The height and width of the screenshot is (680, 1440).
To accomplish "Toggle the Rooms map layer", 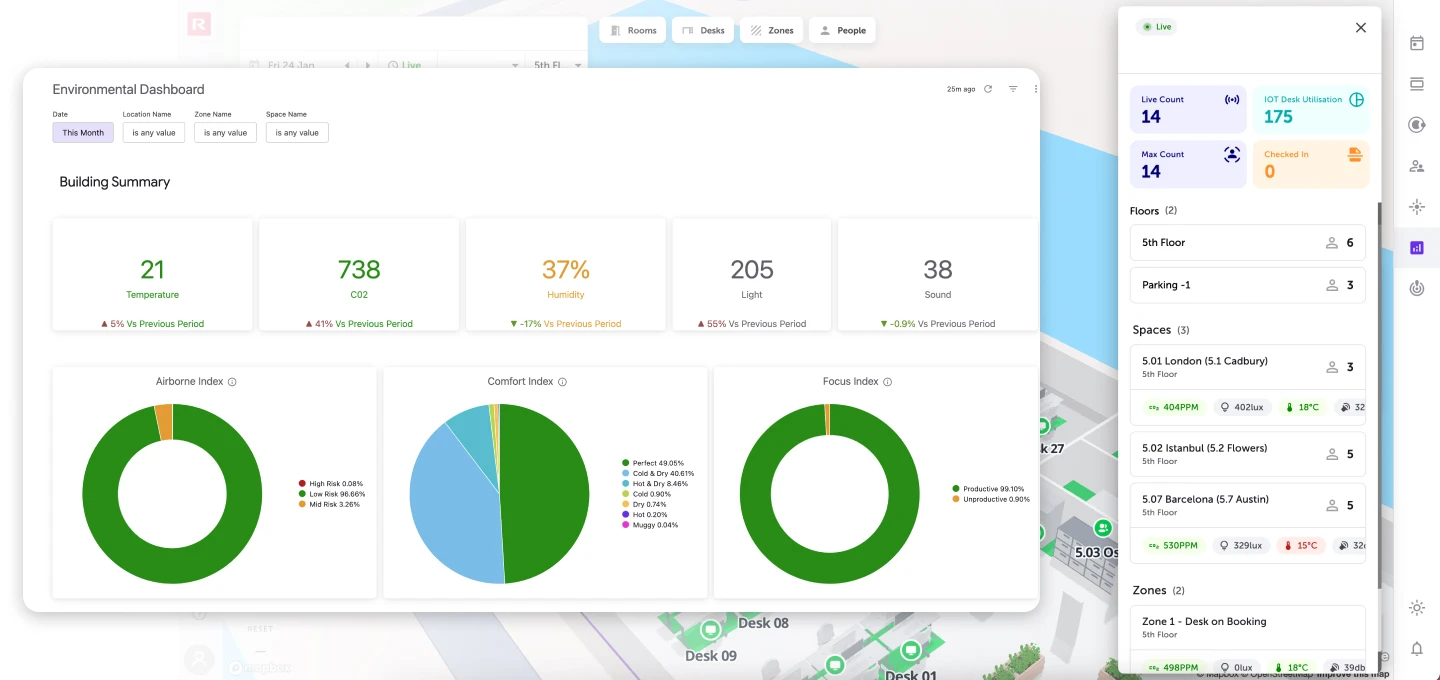I will tap(633, 31).
